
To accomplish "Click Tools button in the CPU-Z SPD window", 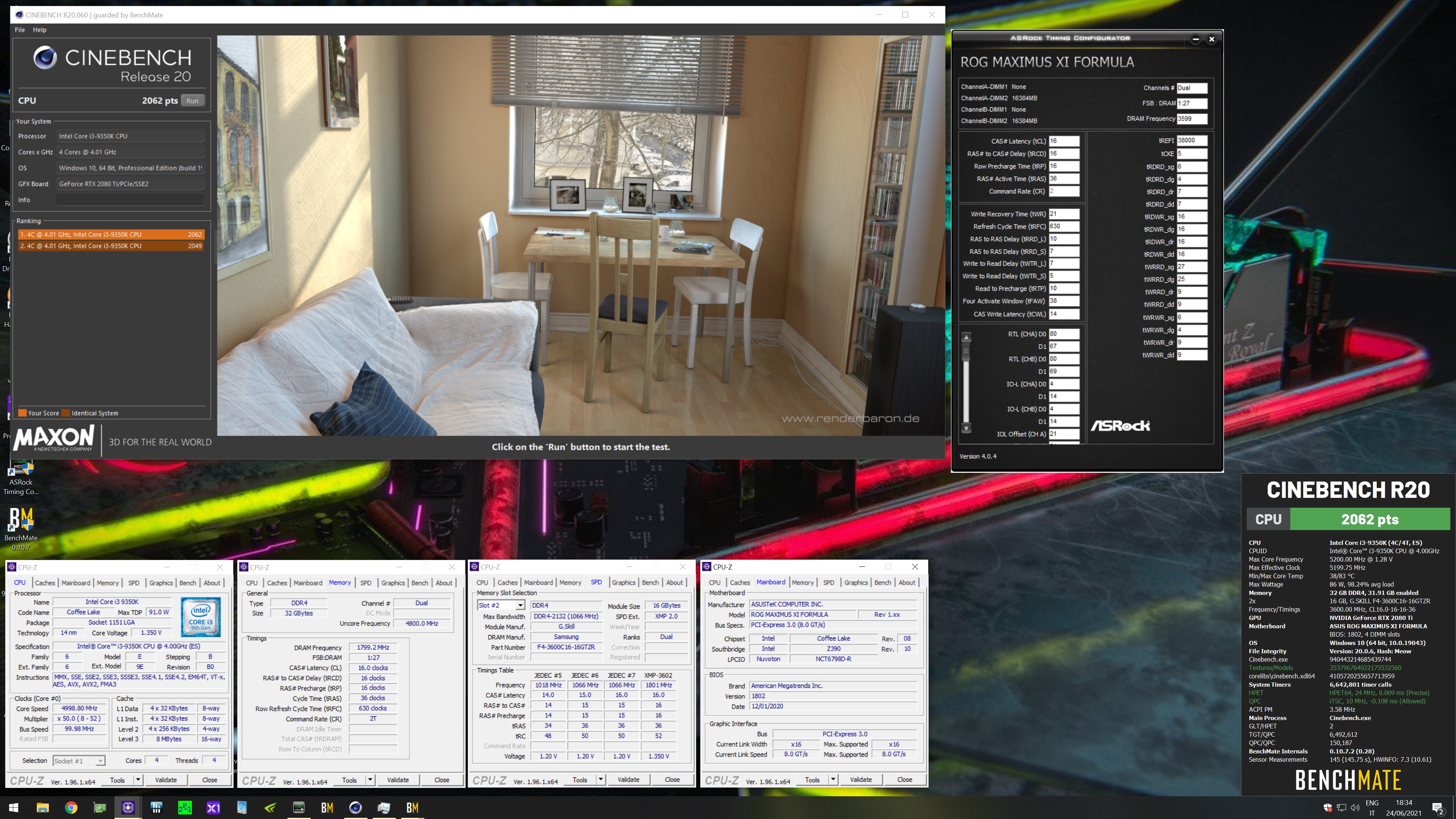I will coord(580,780).
